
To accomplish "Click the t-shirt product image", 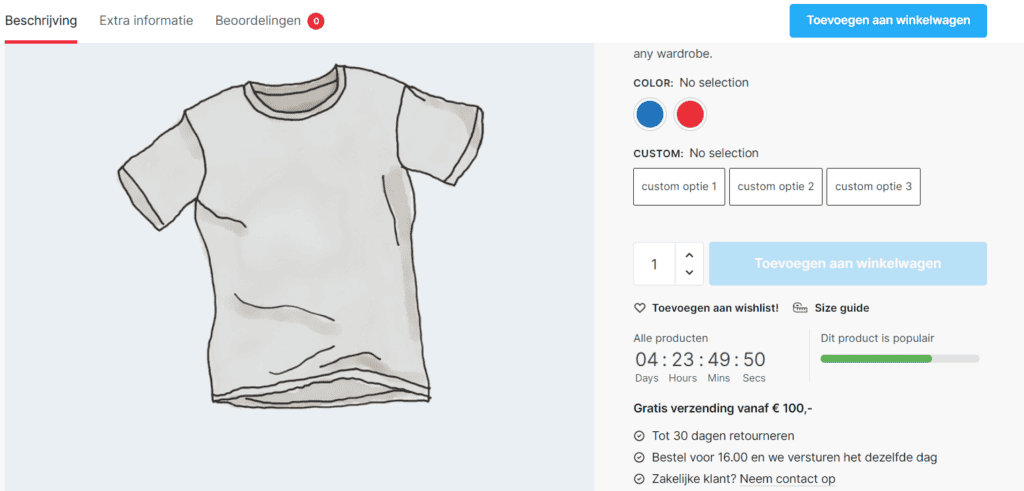I will pyautogui.click(x=300, y=240).
